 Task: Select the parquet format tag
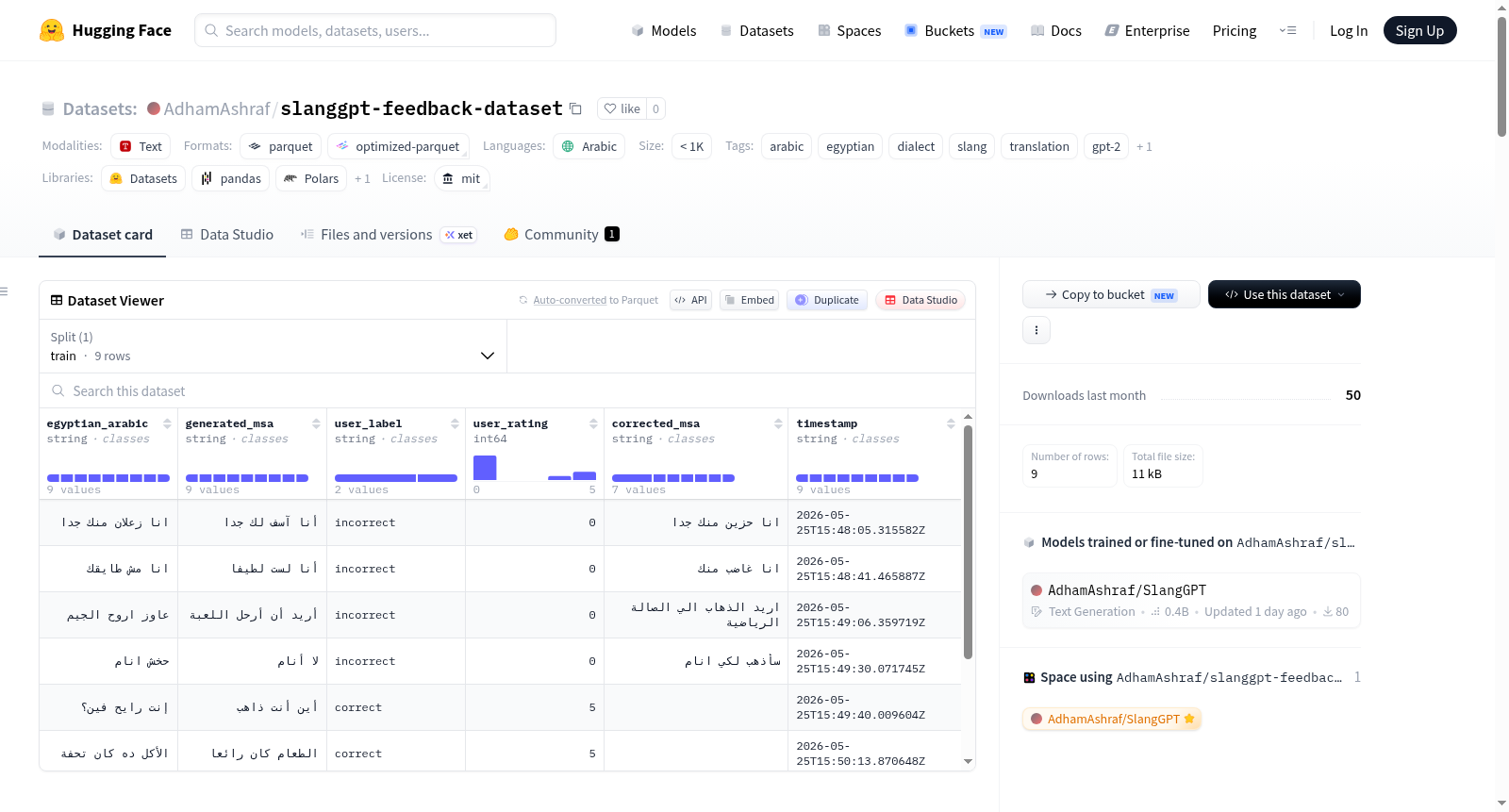click(281, 146)
